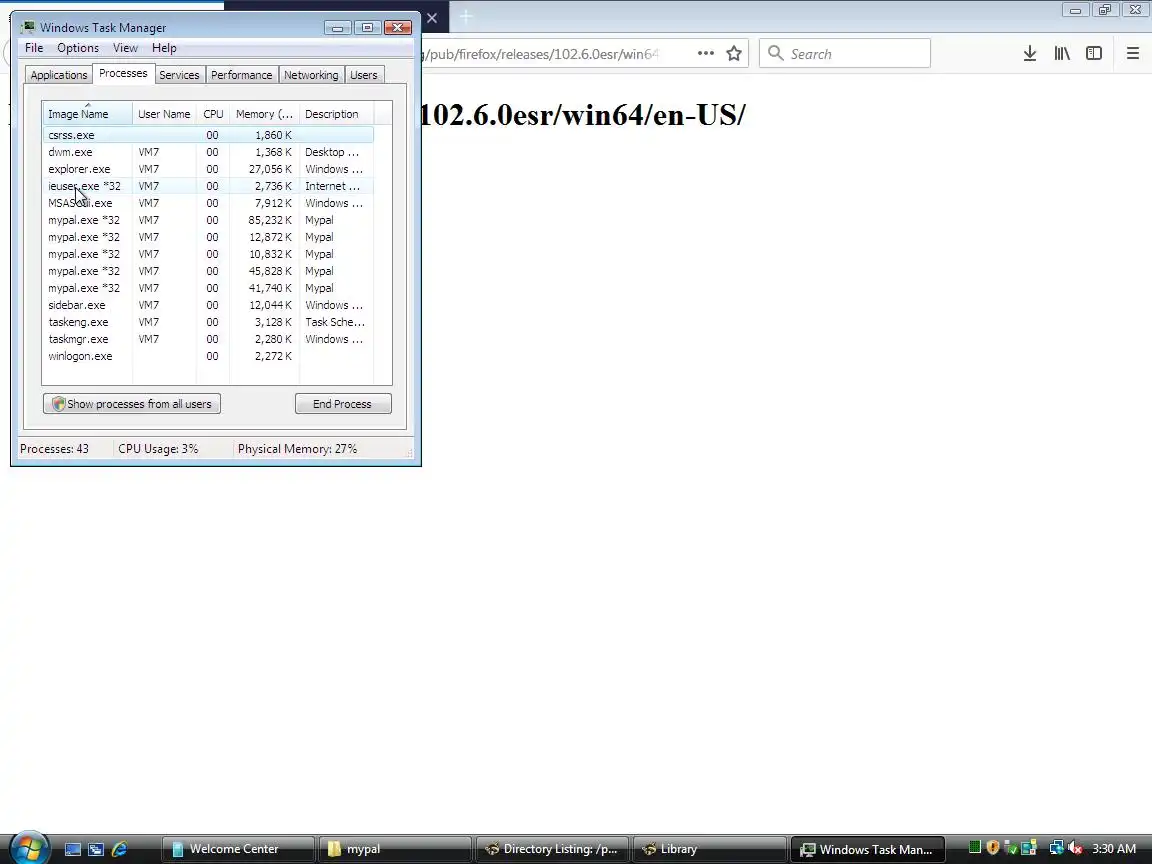Open the Options menu in Task Manager
This screenshot has height=864, width=1152.
pyautogui.click(x=78, y=48)
